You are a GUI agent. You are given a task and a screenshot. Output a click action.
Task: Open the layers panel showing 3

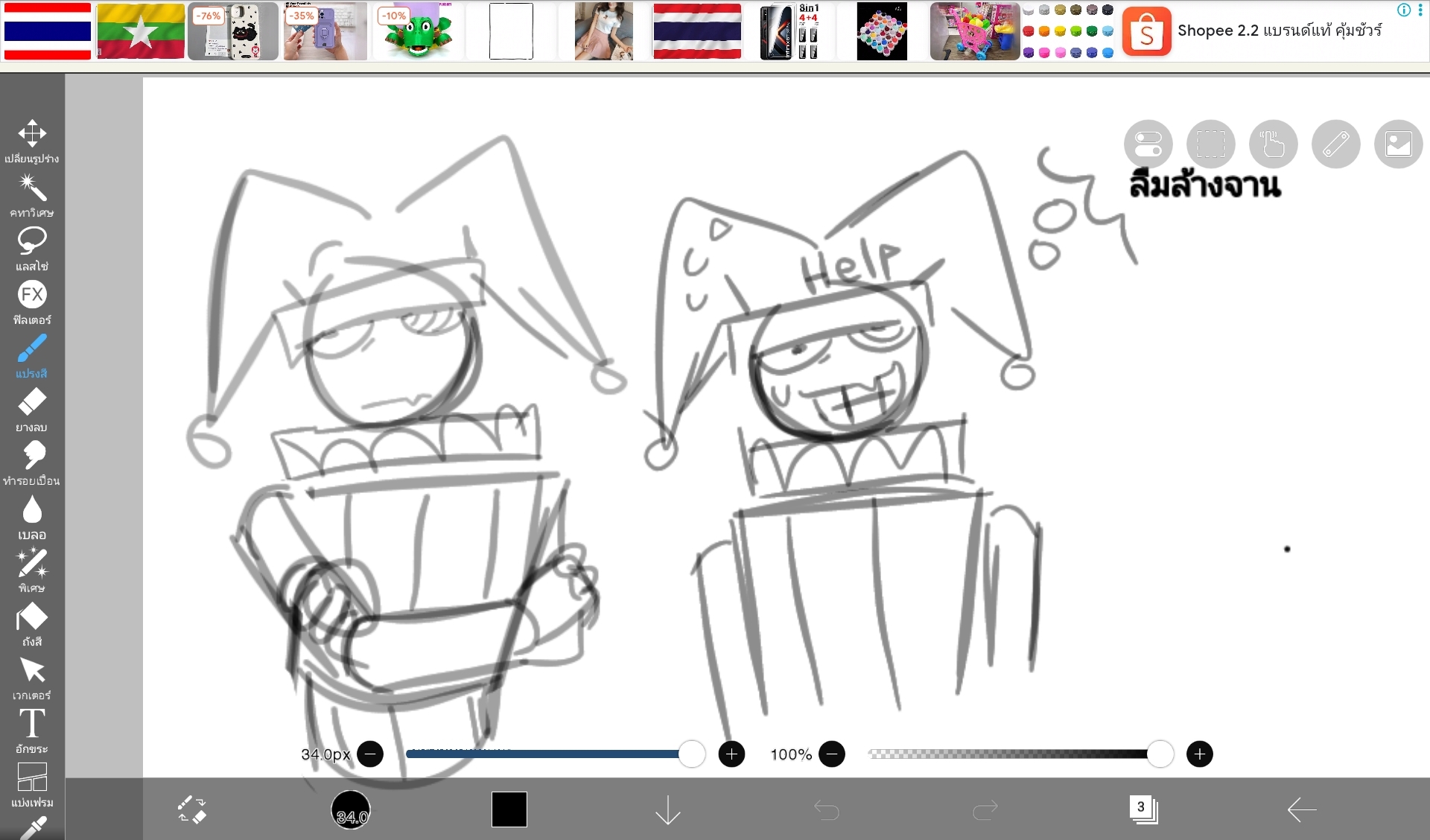coord(1143,809)
